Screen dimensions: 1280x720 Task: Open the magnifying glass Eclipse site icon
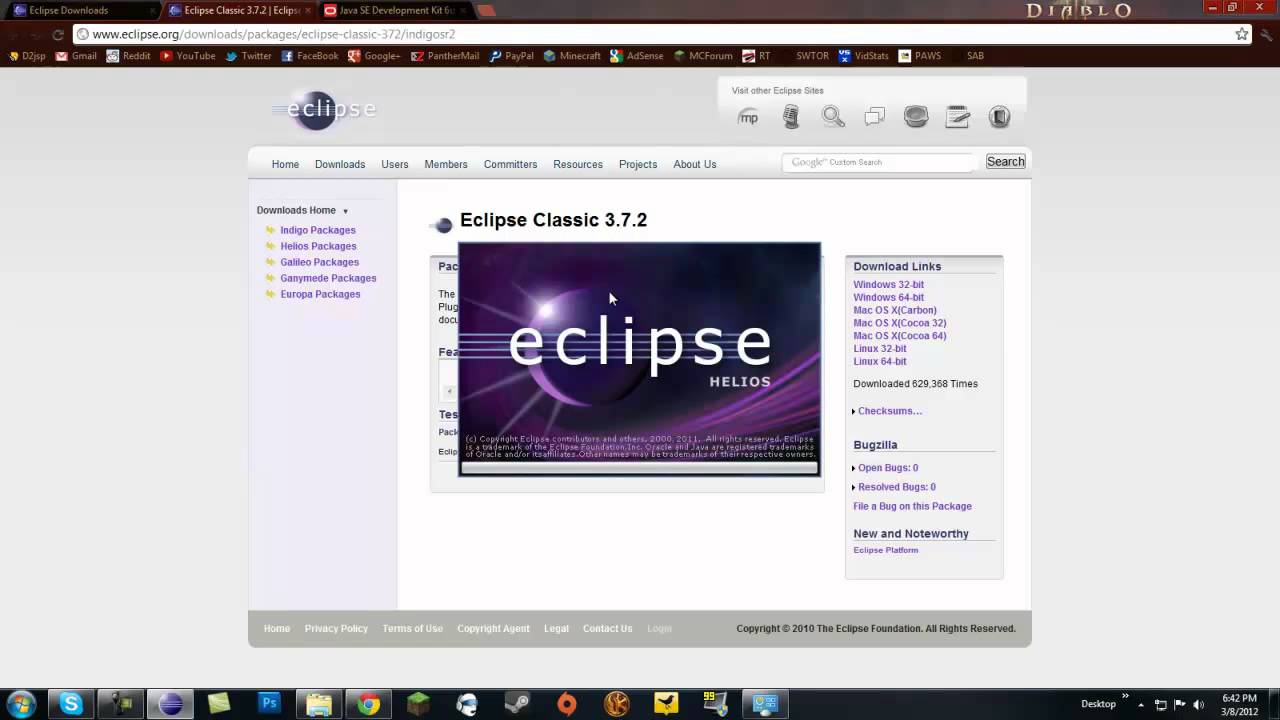click(x=833, y=117)
